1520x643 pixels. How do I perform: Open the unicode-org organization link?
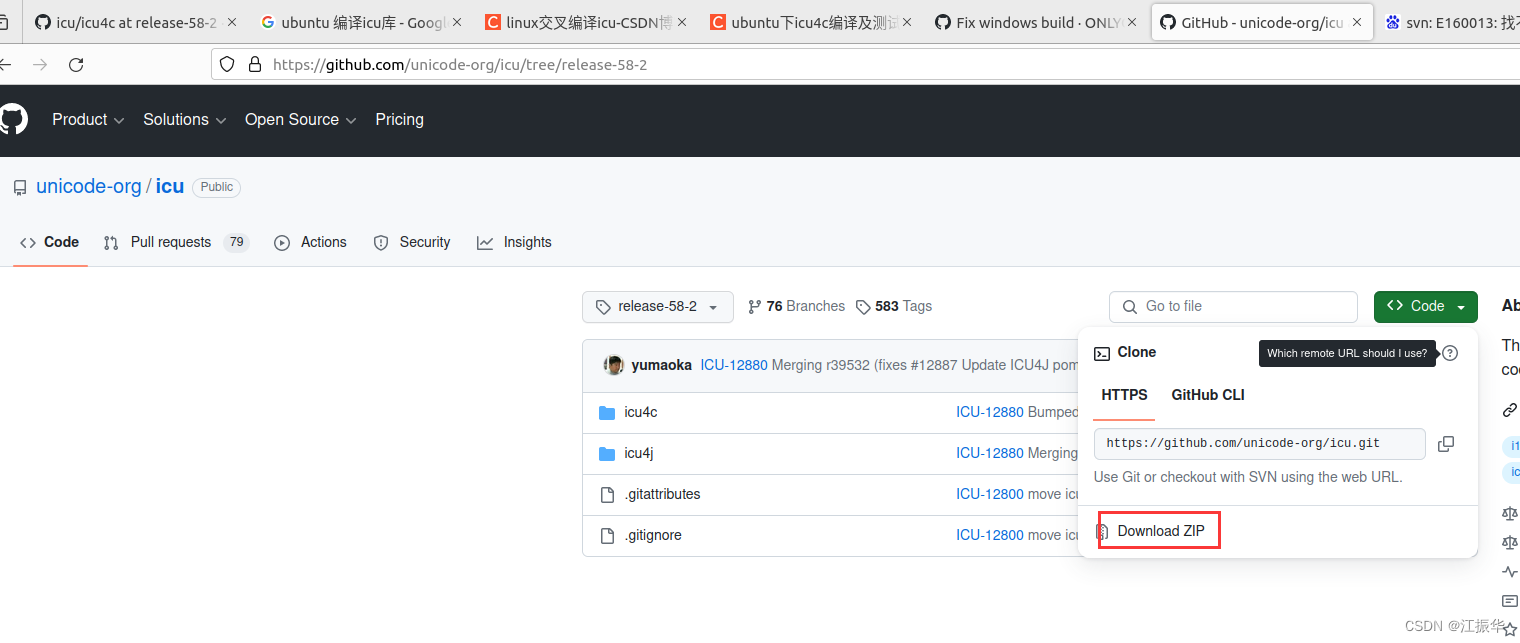tap(89, 187)
